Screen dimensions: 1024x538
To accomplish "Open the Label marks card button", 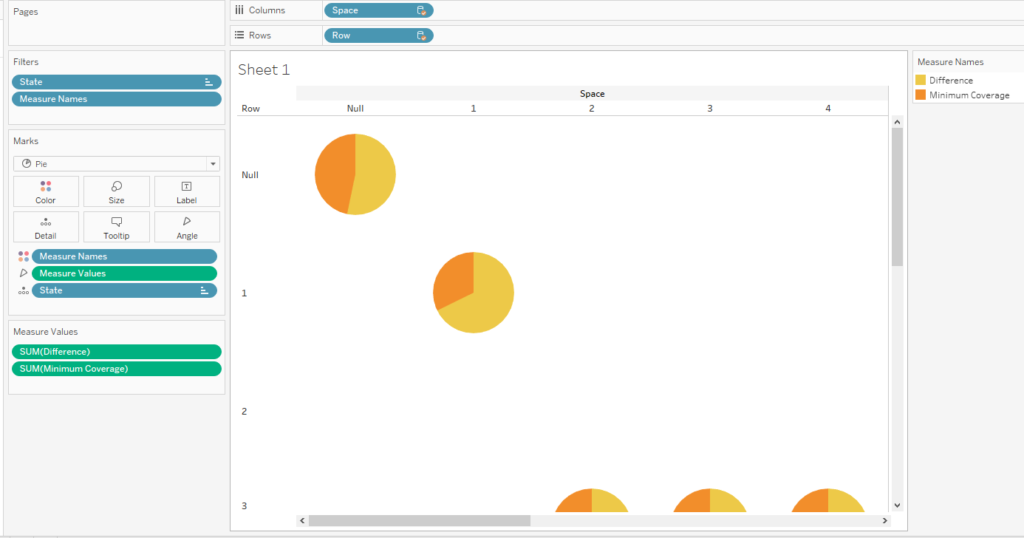I will tap(187, 192).
